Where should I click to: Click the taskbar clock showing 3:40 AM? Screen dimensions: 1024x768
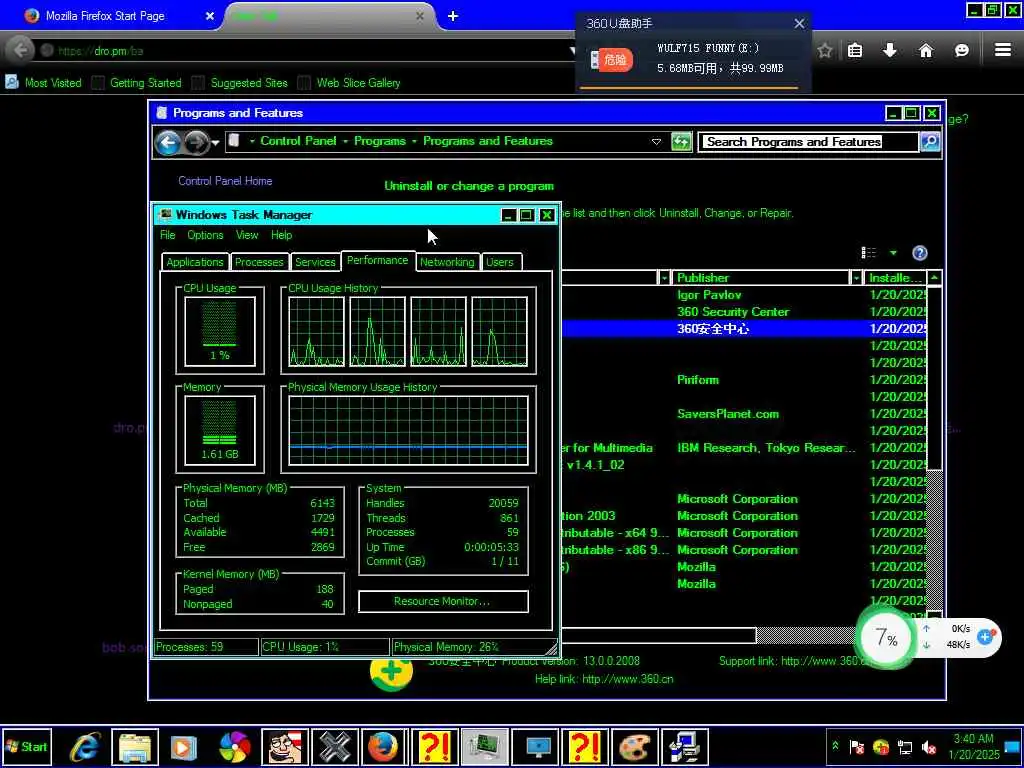point(974,746)
